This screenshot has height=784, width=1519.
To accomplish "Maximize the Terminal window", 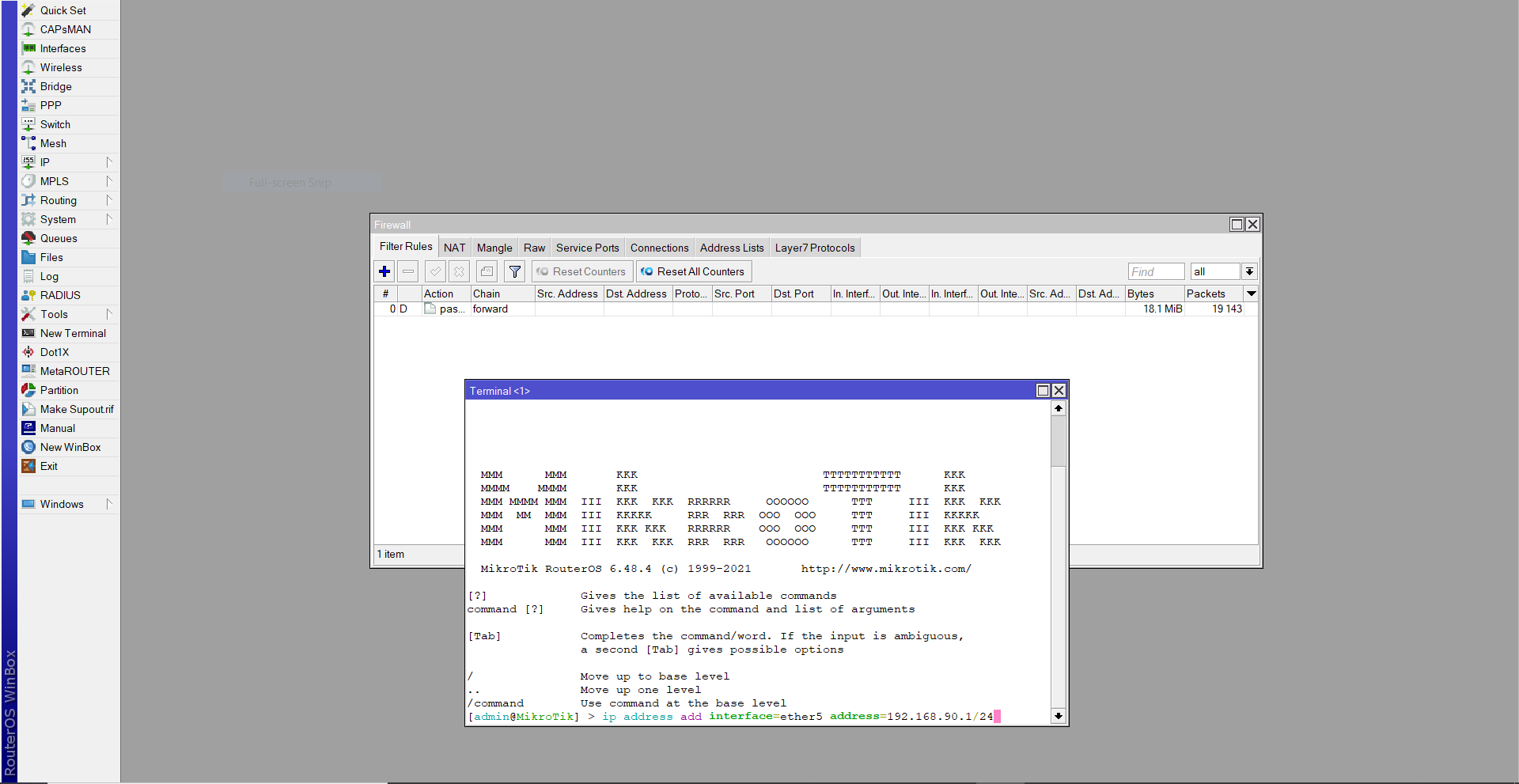I will tap(1043, 391).
